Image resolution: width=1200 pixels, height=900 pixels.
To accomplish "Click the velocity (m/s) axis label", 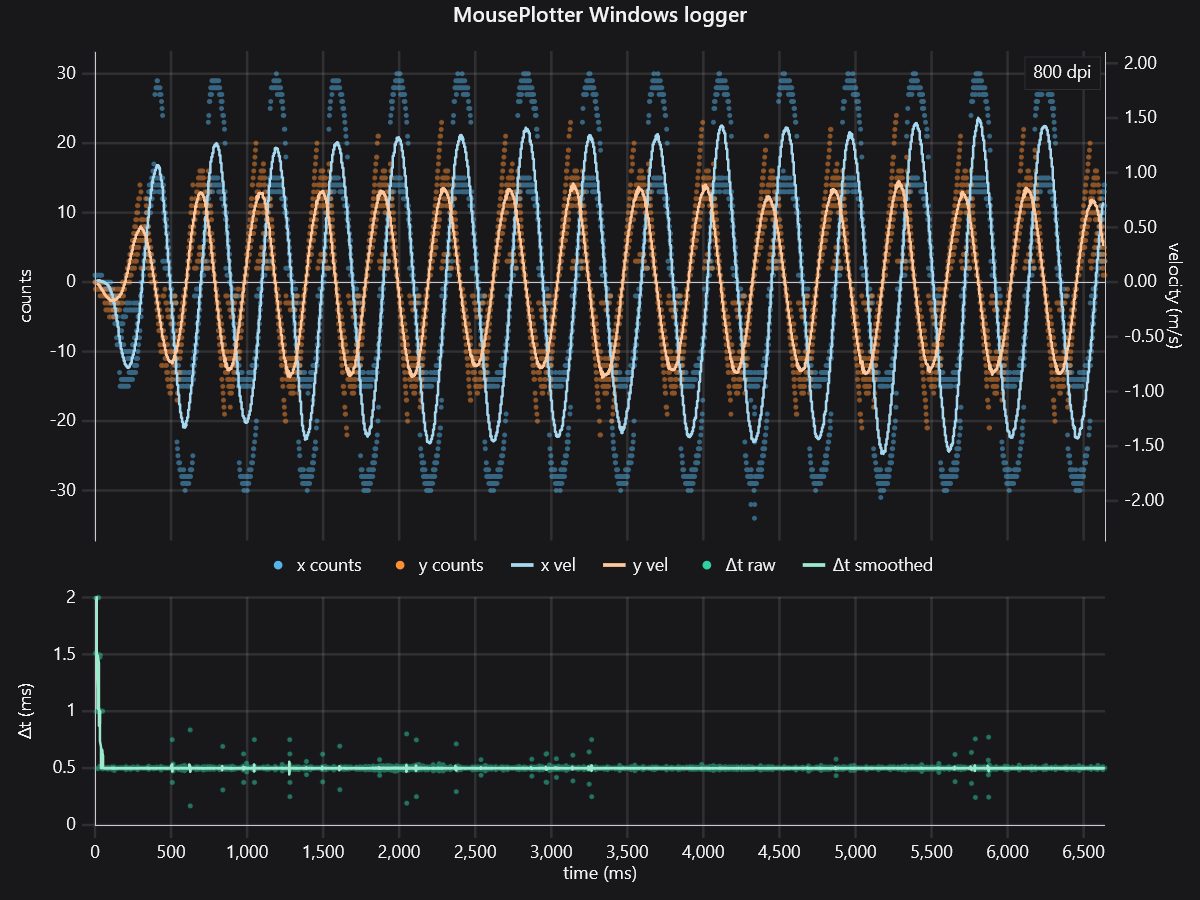I will tap(1174, 296).
